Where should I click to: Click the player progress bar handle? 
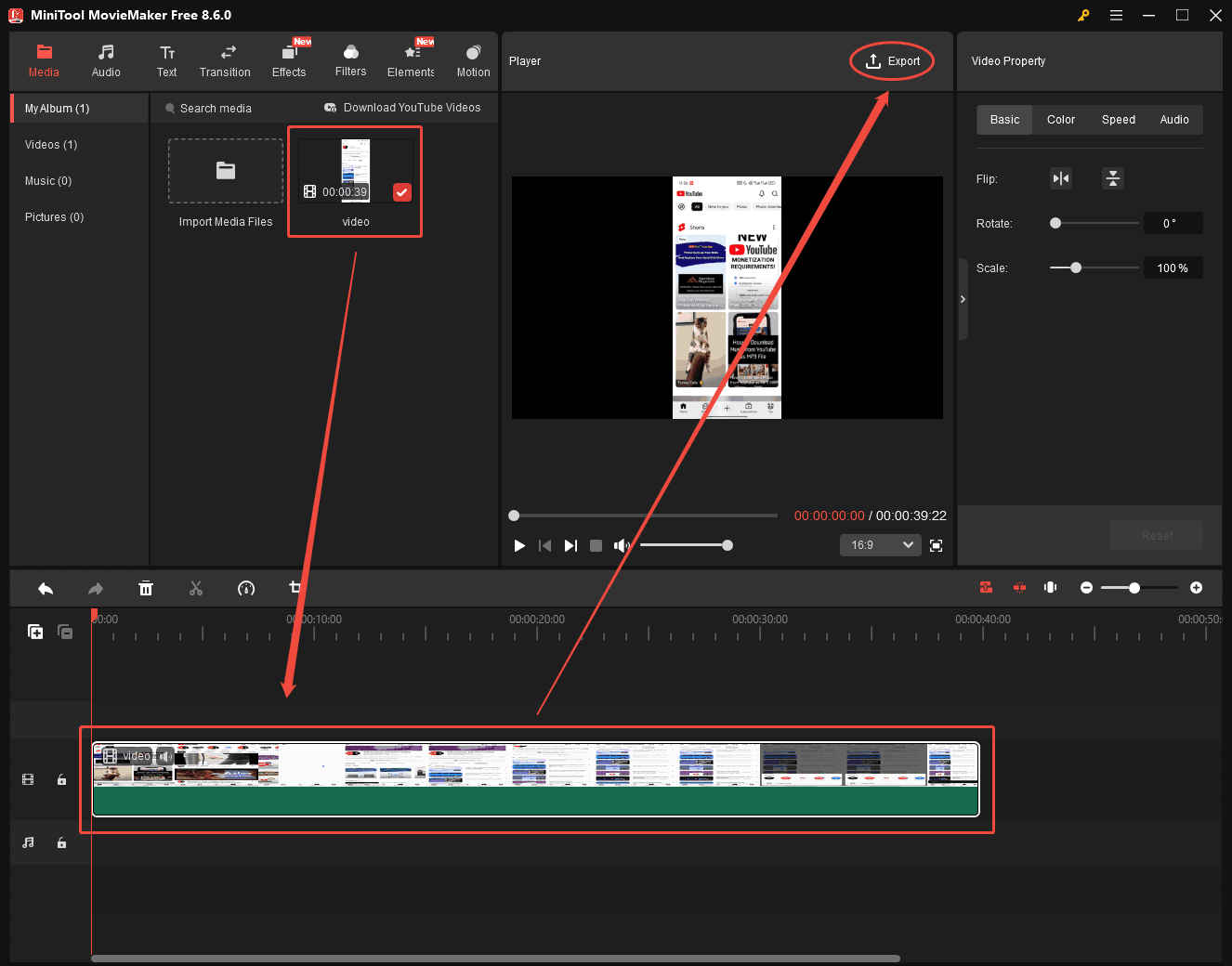[514, 516]
